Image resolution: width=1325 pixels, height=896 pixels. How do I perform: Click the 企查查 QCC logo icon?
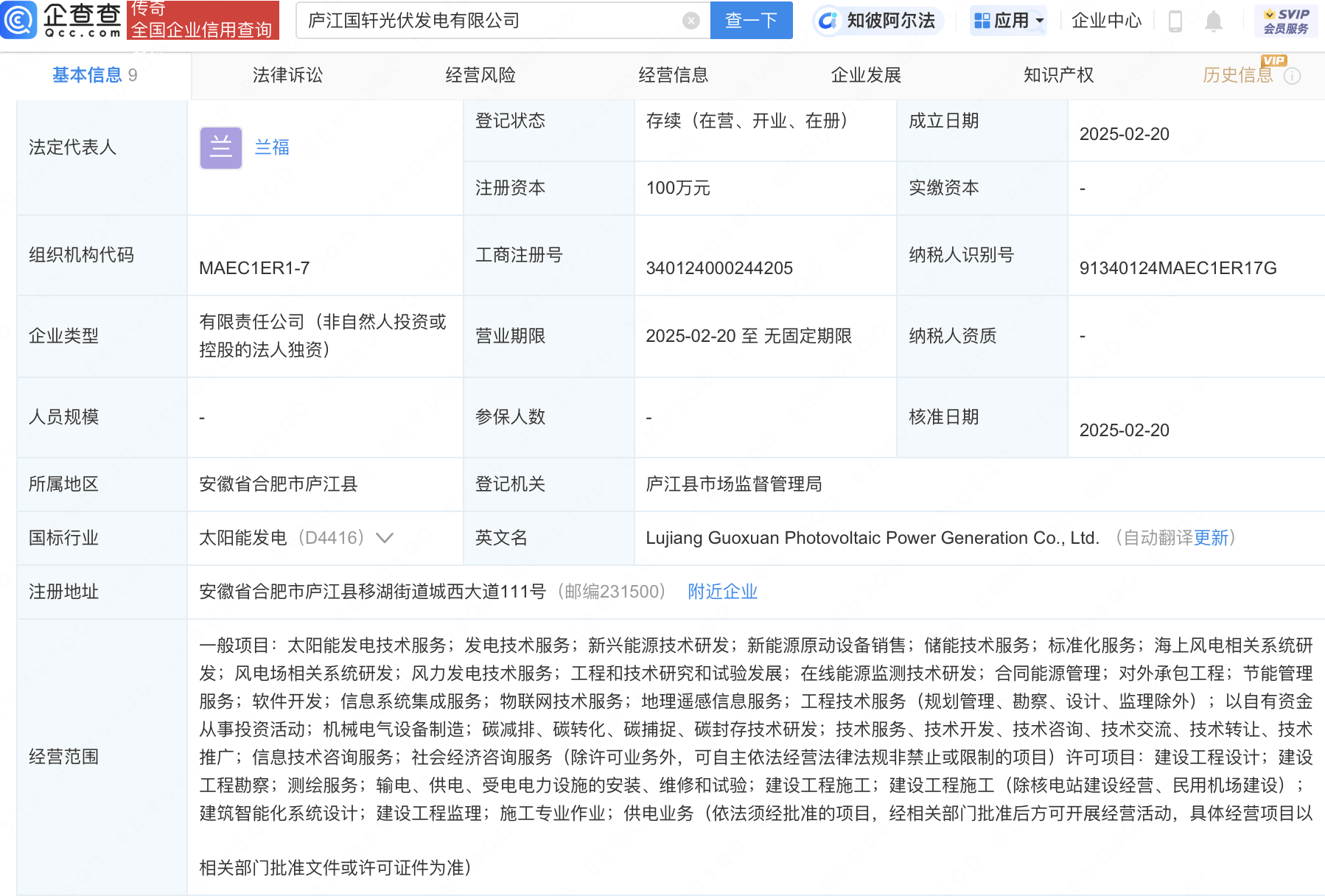(x=20, y=21)
